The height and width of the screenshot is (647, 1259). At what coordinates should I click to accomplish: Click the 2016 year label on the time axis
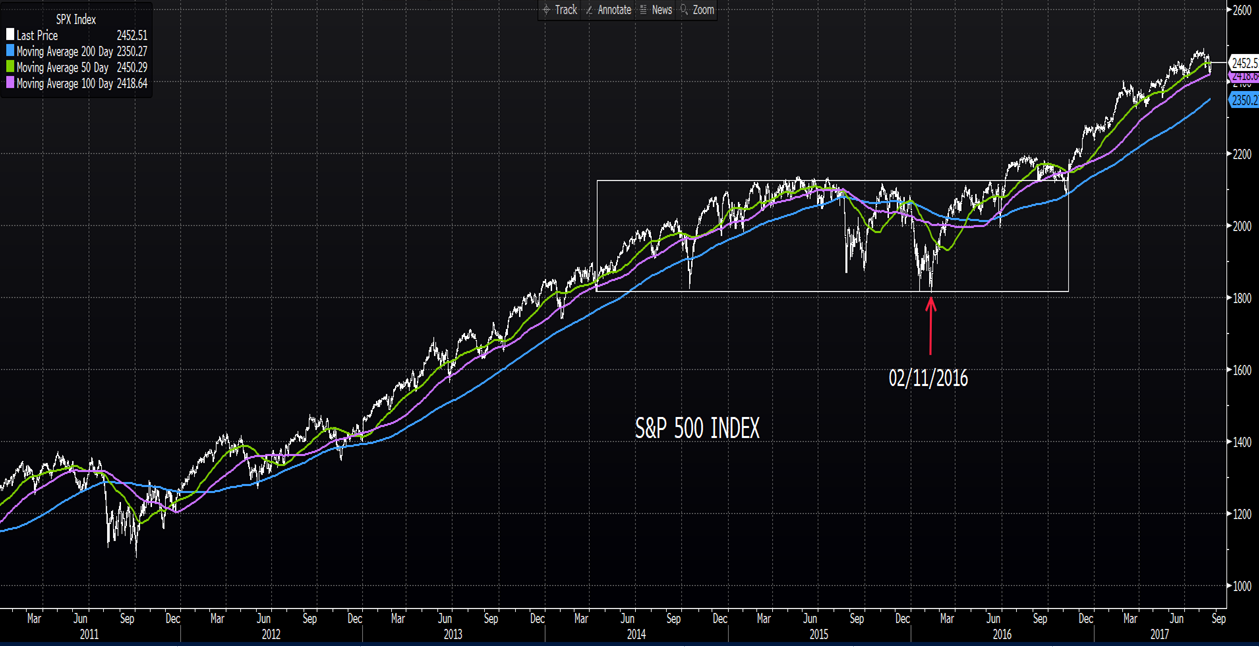click(1002, 634)
